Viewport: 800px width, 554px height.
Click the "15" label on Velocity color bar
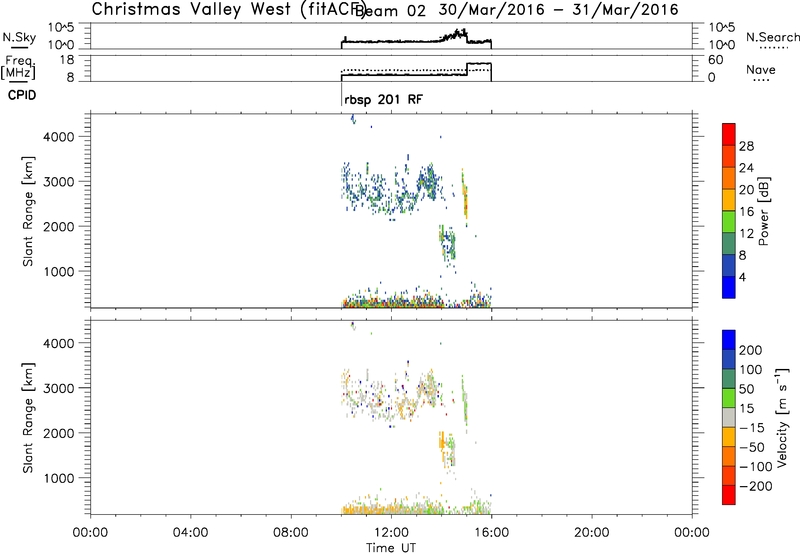coord(746,408)
